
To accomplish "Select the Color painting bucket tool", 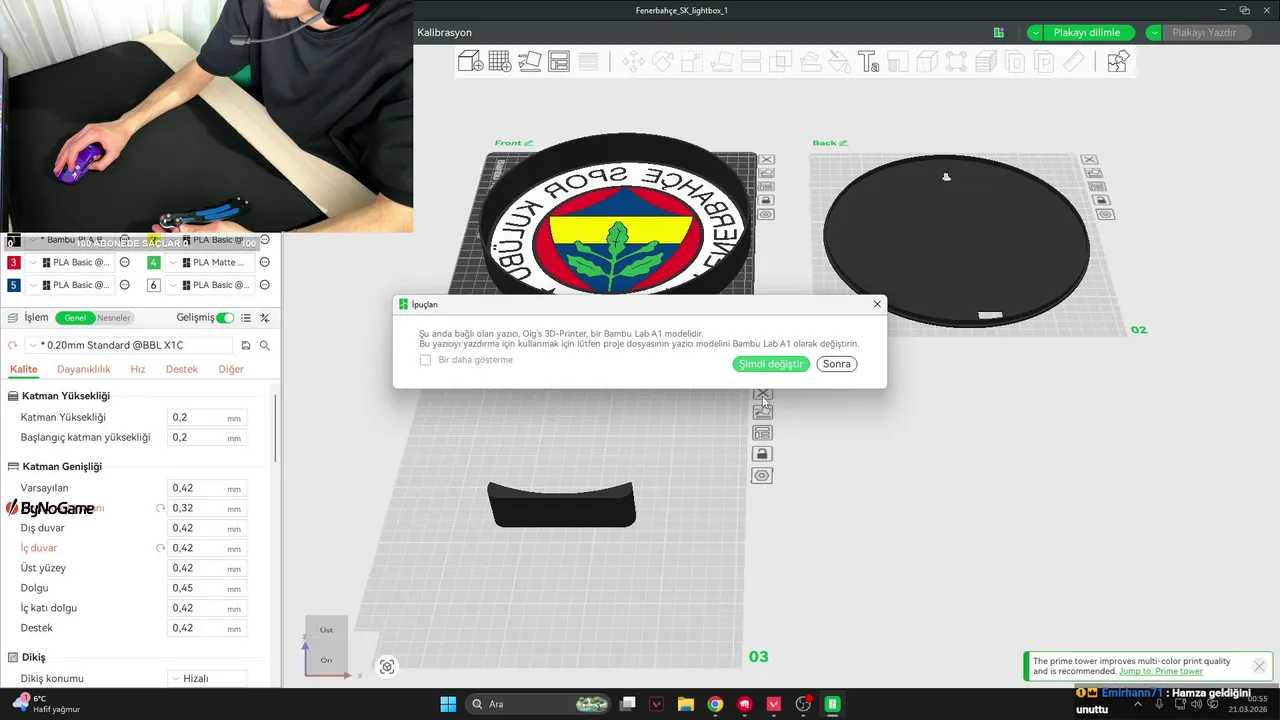I will point(839,62).
